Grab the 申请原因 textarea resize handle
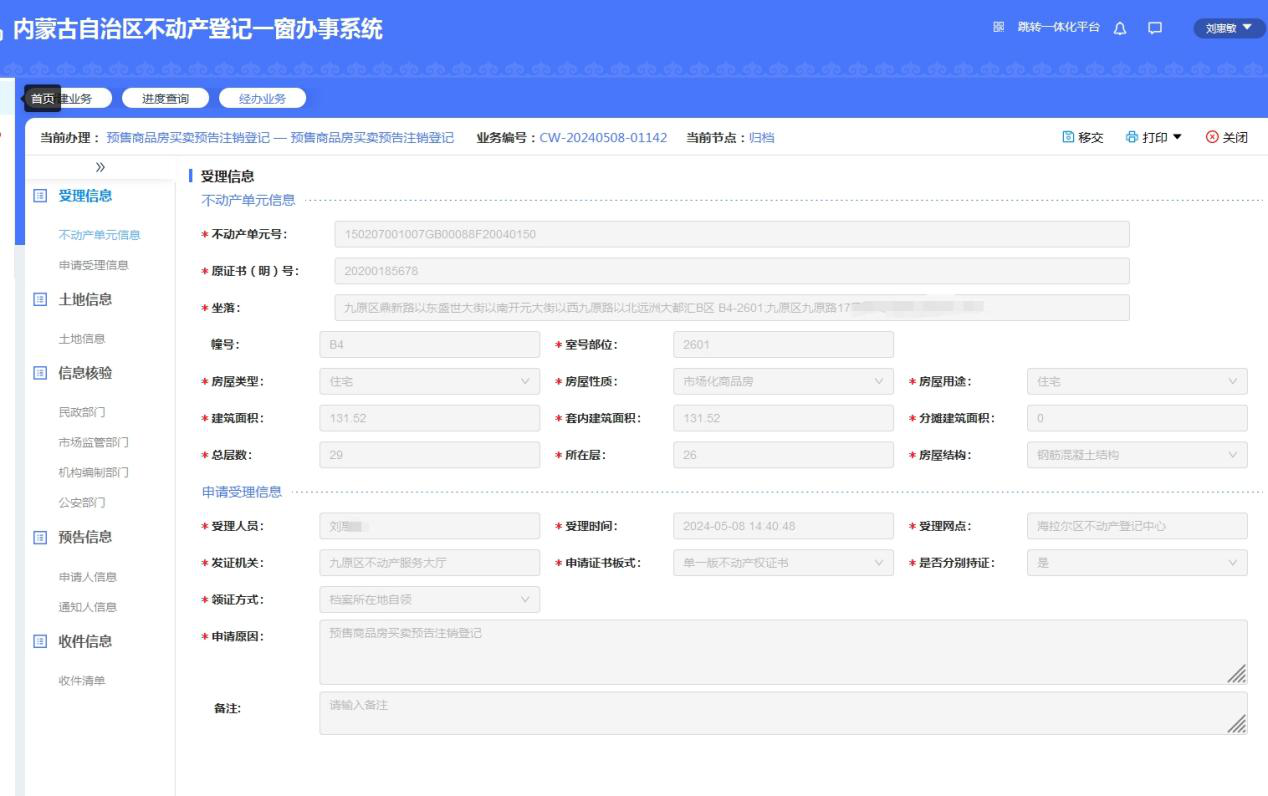The width and height of the screenshot is (1268, 796). click(x=1237, y=674)
